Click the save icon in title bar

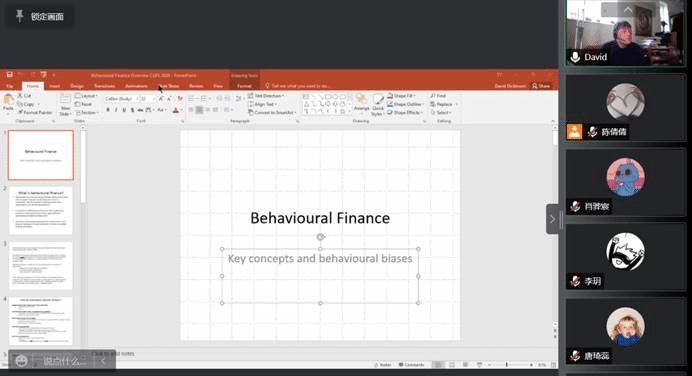pos(9,75)
